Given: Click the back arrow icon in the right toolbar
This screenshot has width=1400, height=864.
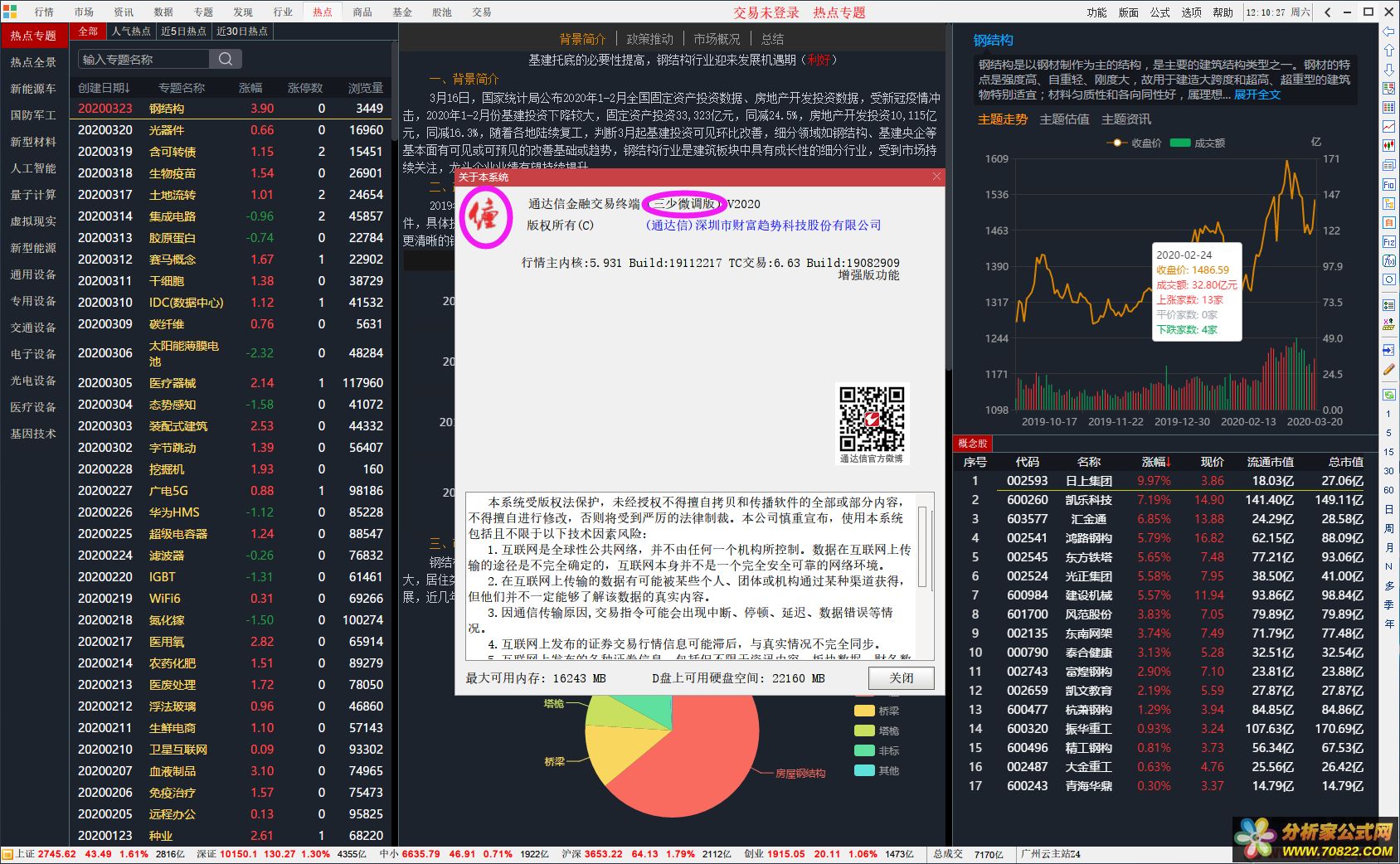Looking at the screenshot, I should pos(1388,32).
